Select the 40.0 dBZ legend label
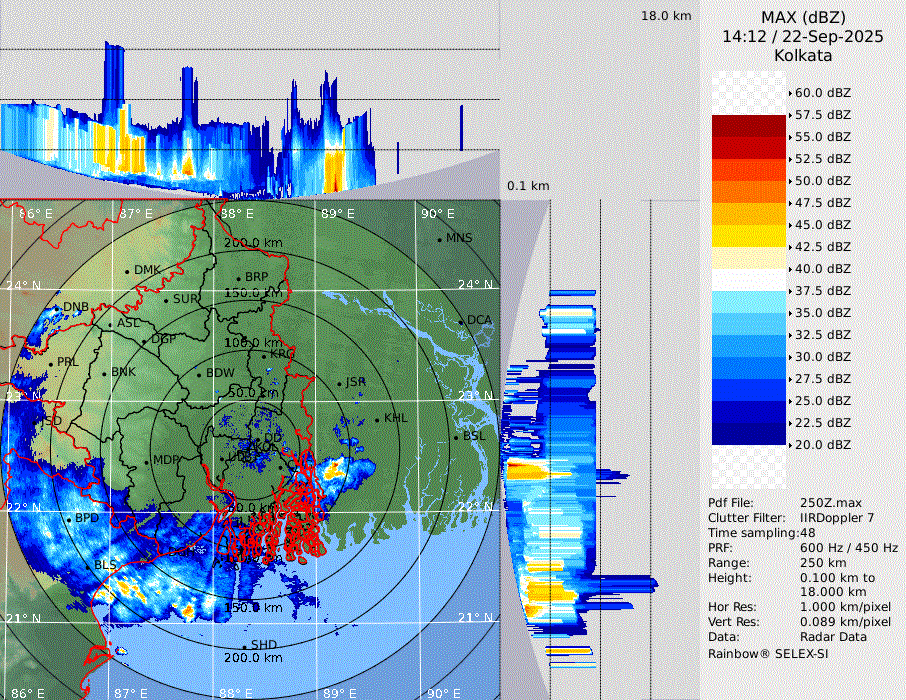This screenshot has height=700, width=906. pos(822,268)
